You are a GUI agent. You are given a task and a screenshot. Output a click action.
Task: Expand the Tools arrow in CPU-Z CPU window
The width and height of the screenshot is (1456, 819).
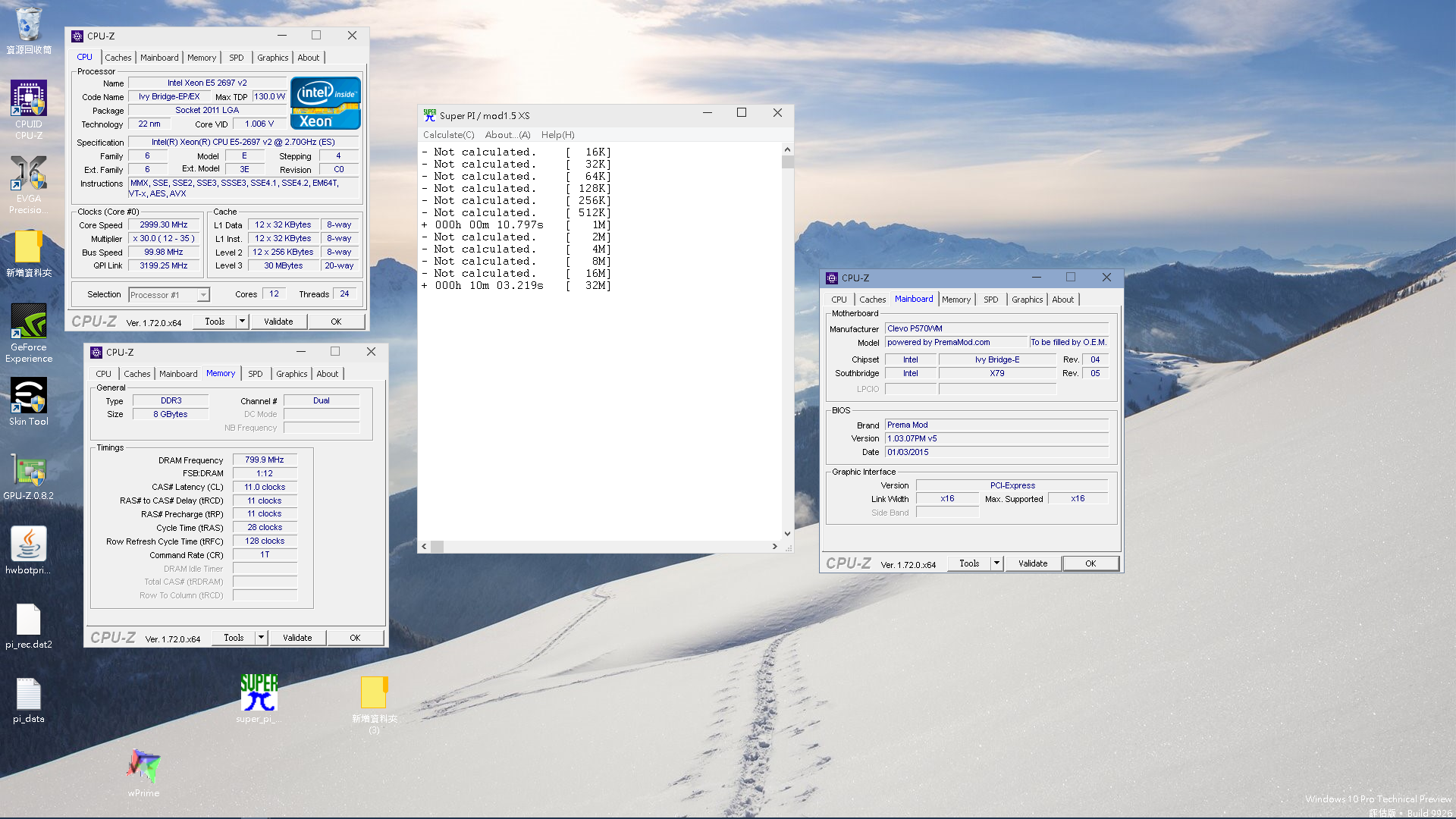click(x=242, y=322)
